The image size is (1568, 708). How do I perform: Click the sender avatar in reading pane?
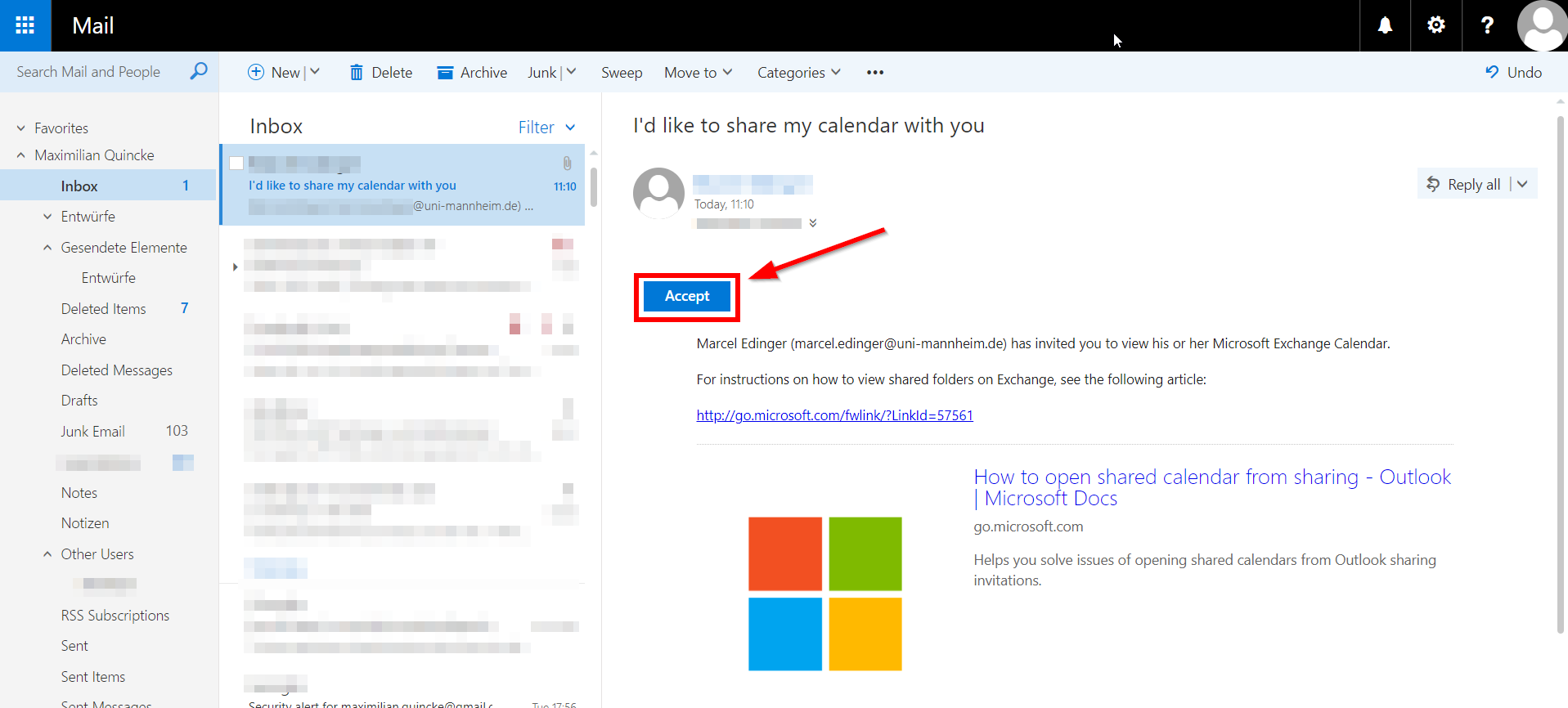[658, 194]
